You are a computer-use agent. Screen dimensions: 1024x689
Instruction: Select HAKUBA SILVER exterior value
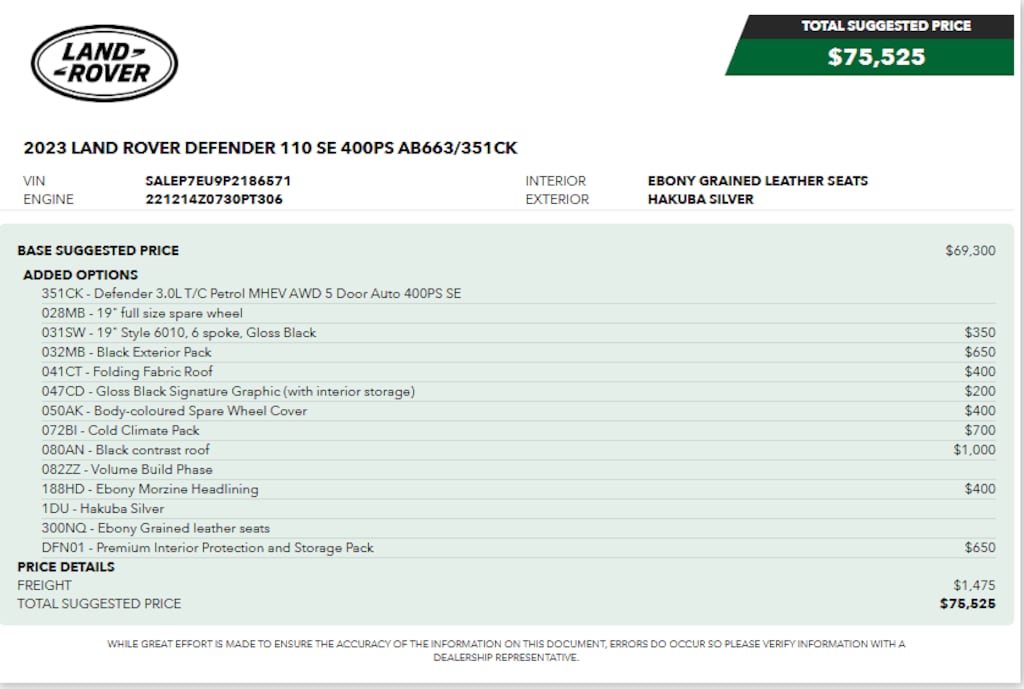click(701, 199)
